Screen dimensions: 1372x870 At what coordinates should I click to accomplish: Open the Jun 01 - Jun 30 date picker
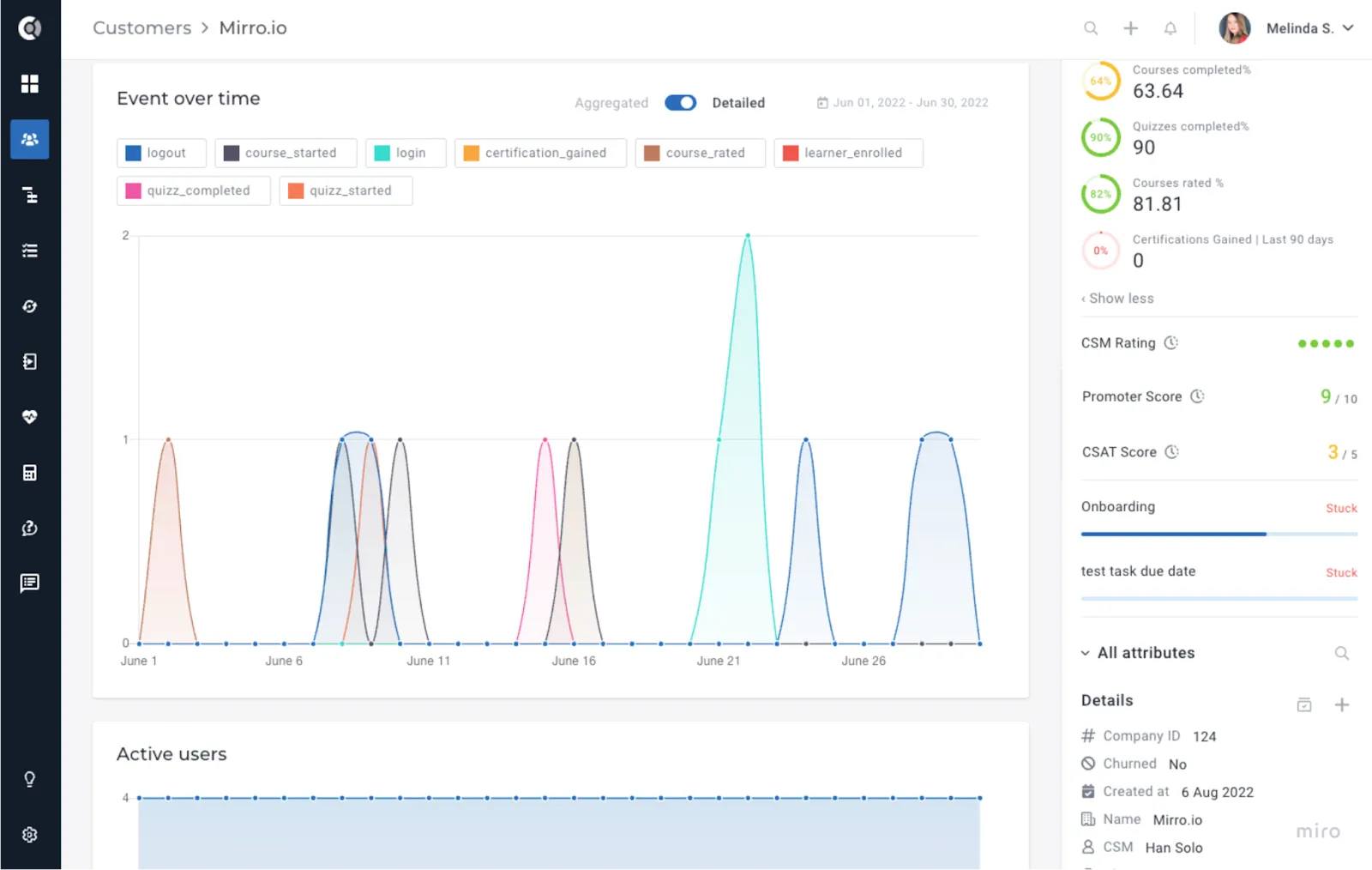pos(902,103)
